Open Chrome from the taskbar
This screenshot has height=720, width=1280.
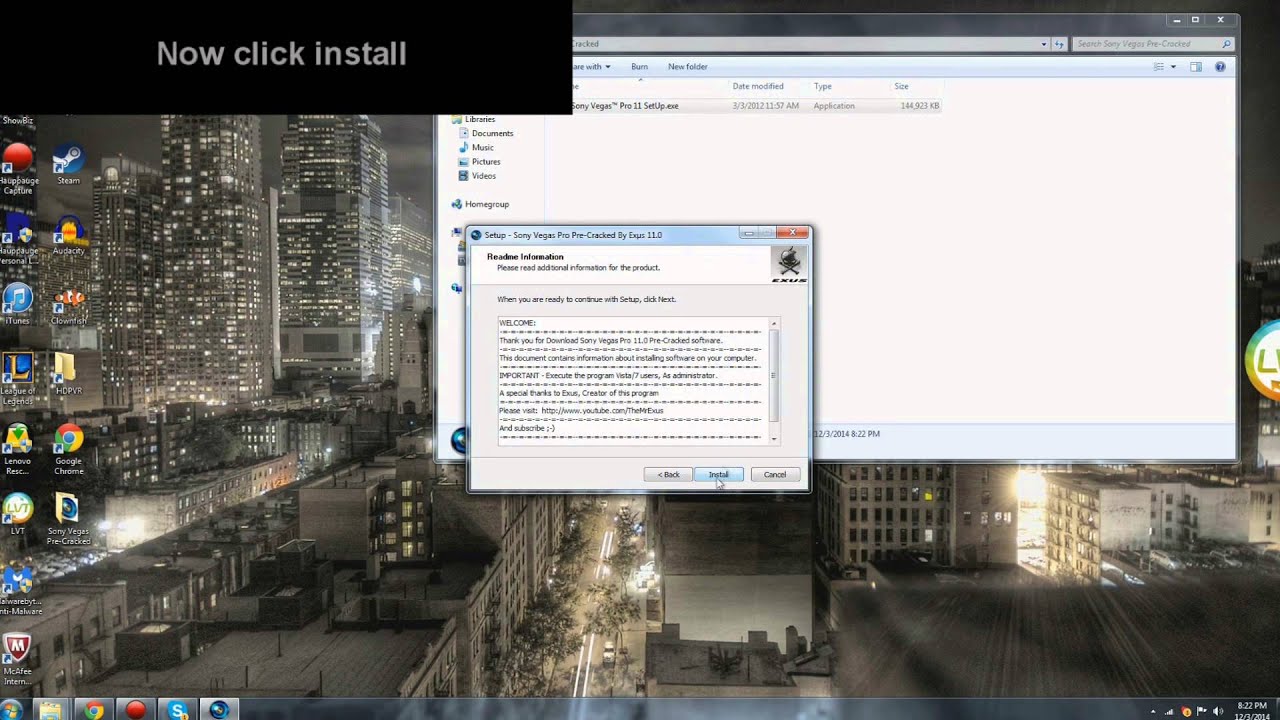tap(93, 710)
